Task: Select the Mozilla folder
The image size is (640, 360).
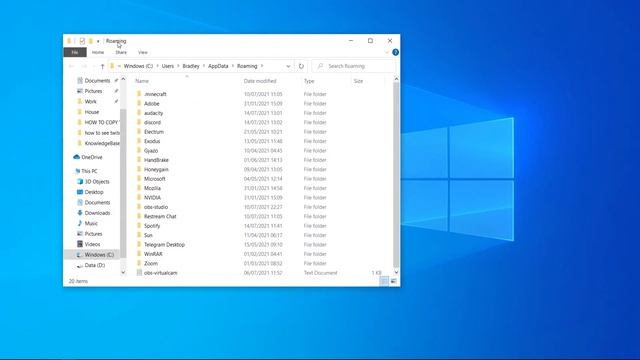Action: pos(152,188)
